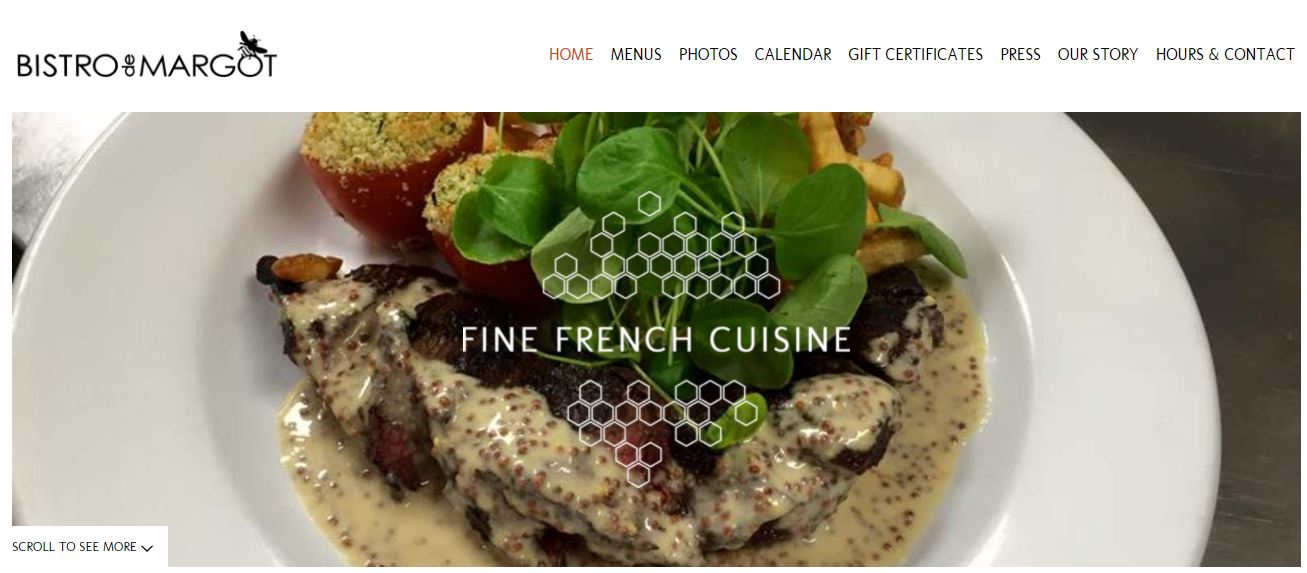Viewport: 1307px width, 573px height.
Task: Open the HOURS & CONTACT page
Action: [1225, 55]
